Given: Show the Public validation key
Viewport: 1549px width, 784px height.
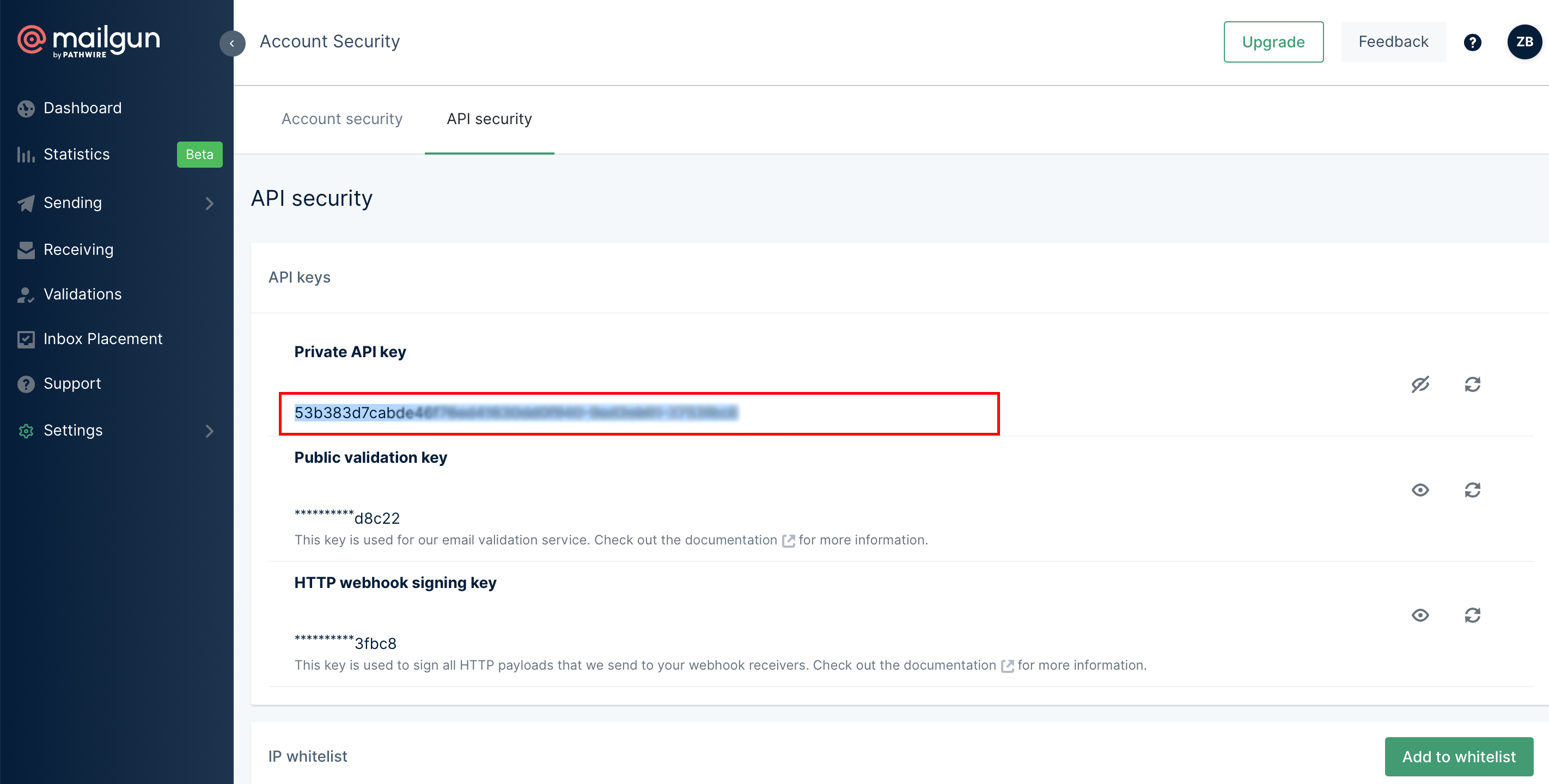Looking at the screenshot, I should coord(1420,490).
